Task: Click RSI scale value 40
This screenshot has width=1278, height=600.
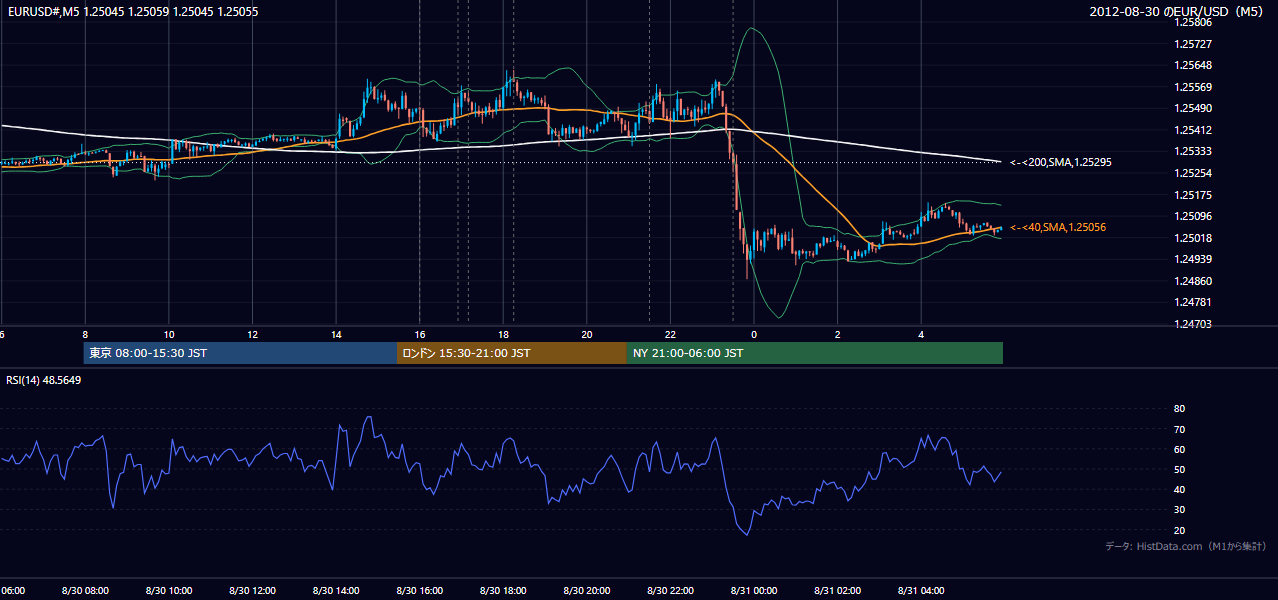Action: point(1179,489)
